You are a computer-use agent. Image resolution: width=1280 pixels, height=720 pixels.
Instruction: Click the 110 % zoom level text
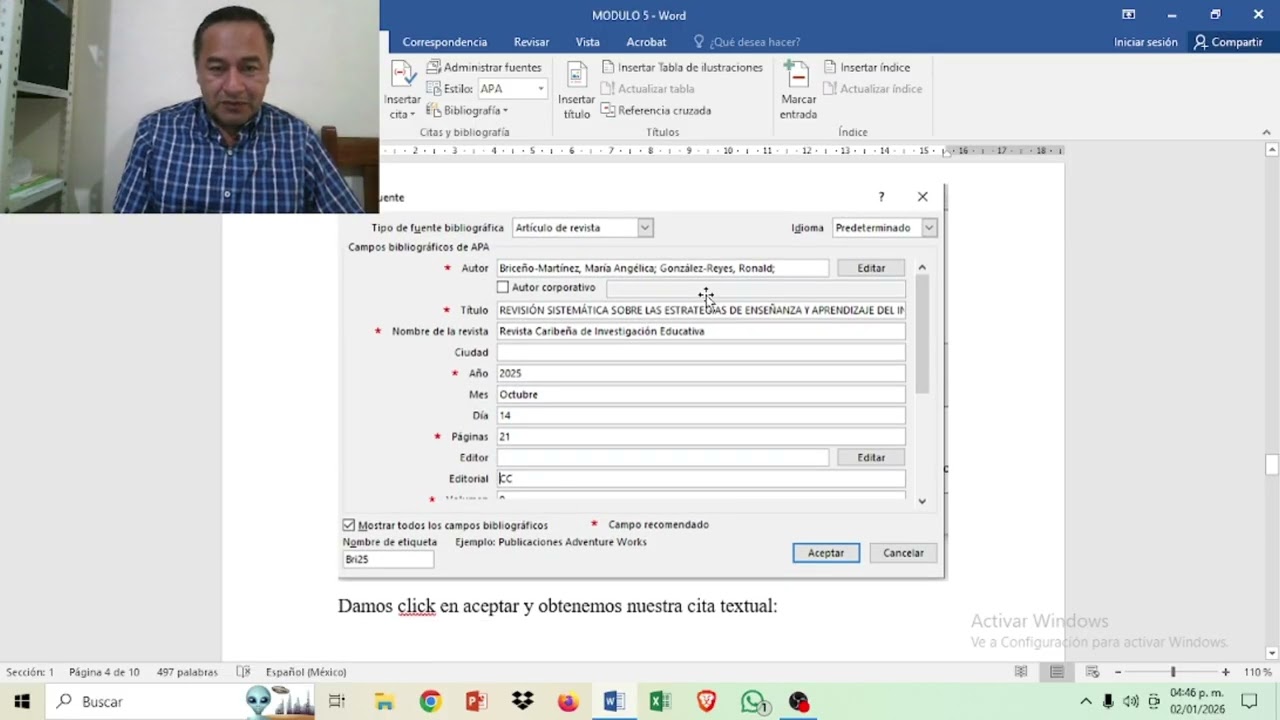[1257, 672]
